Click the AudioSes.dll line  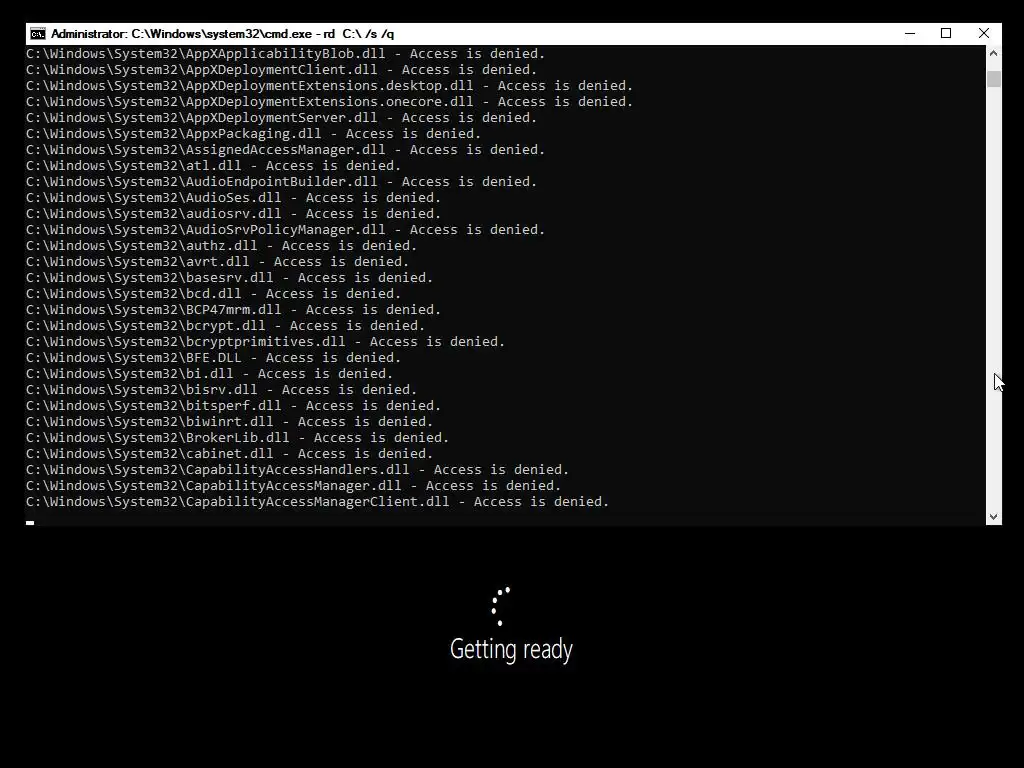(x=234, y=198)
